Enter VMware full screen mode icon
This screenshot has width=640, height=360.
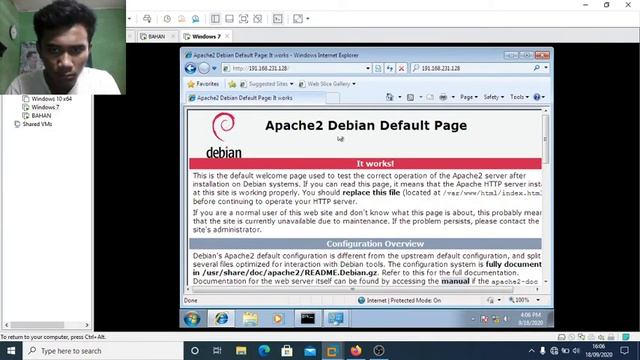click(x=244, y=19)
